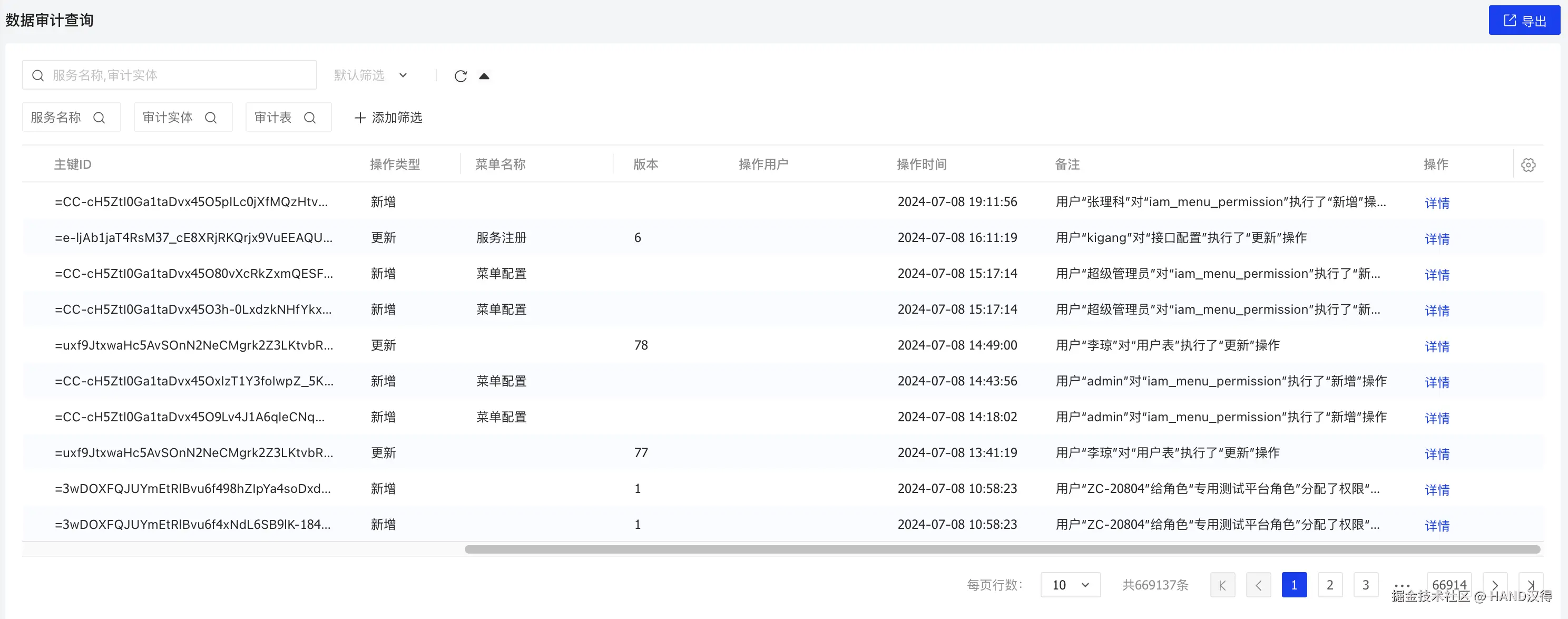
Task: Go to page 66914
Action: (1449, 584)
